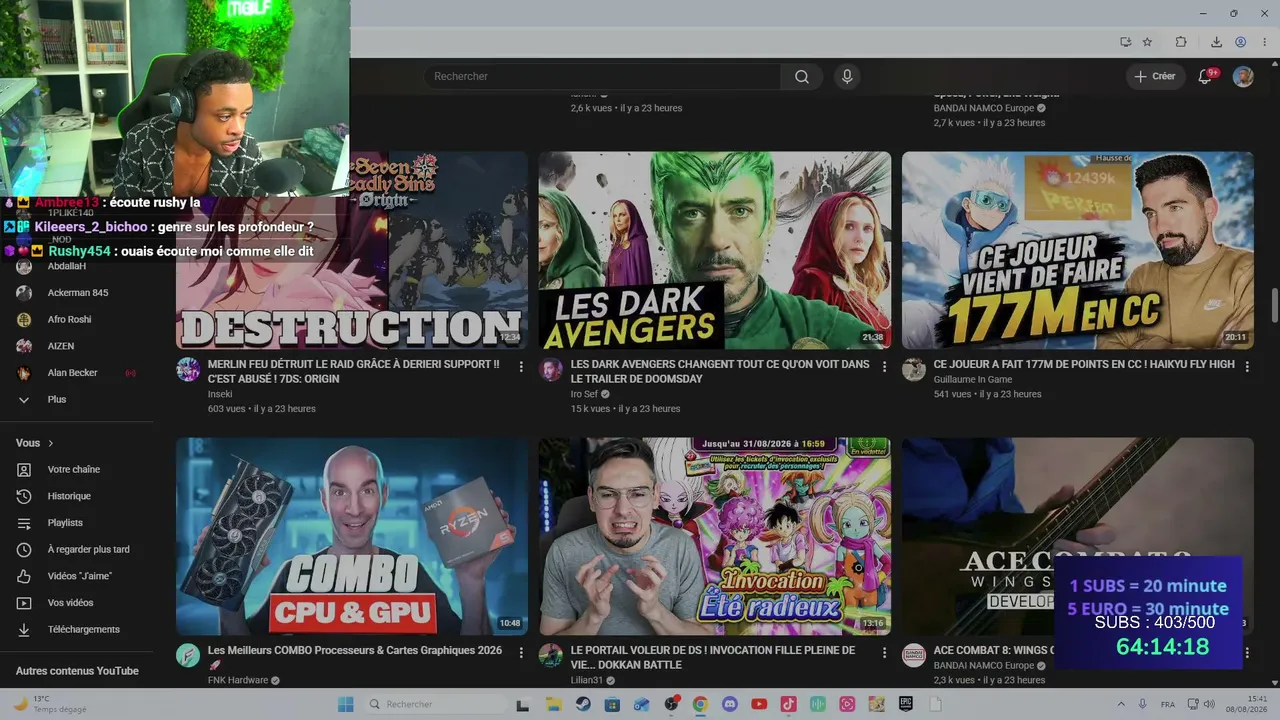Open Ackerman 845 subscription channel
Screen dimensions: 1280x720
pos(78,293)
